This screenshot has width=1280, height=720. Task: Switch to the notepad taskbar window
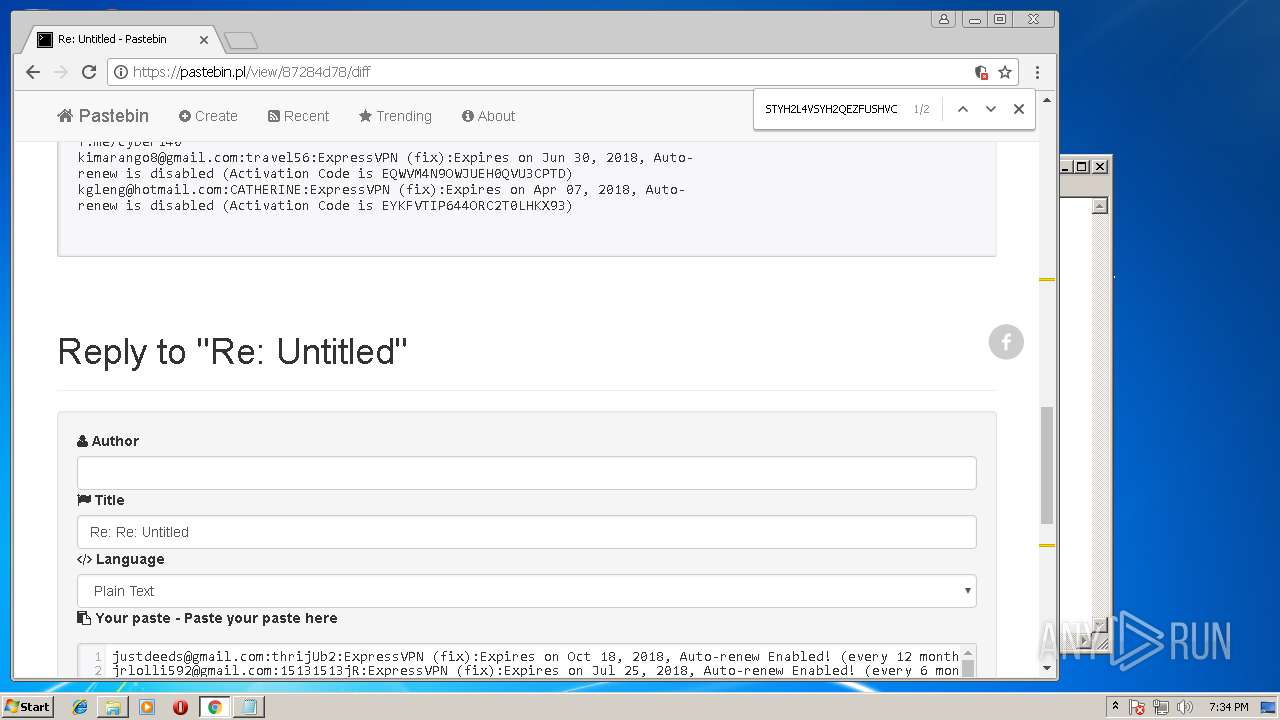(247, 707)
